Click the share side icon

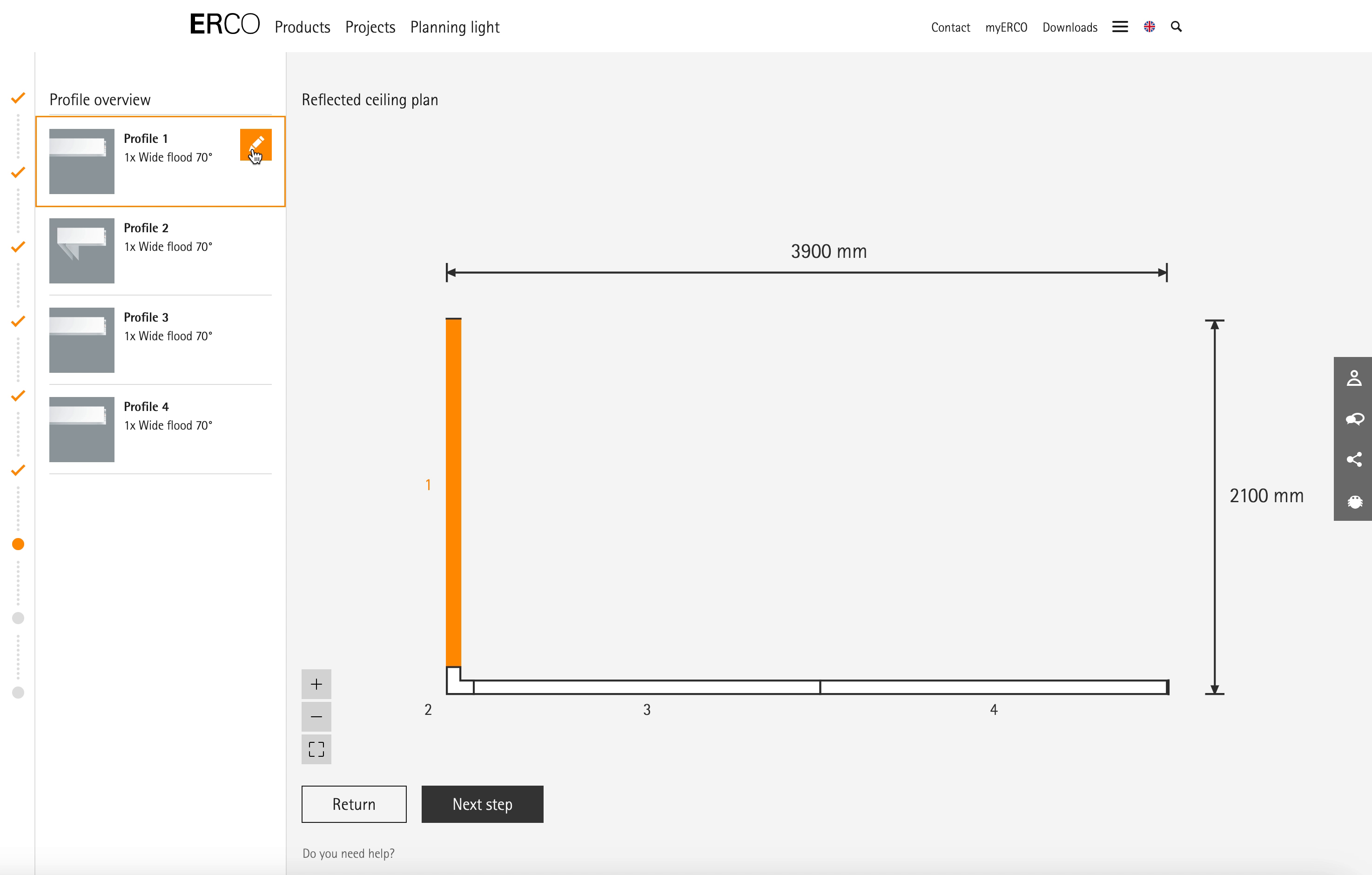(x=1354, y=459)
